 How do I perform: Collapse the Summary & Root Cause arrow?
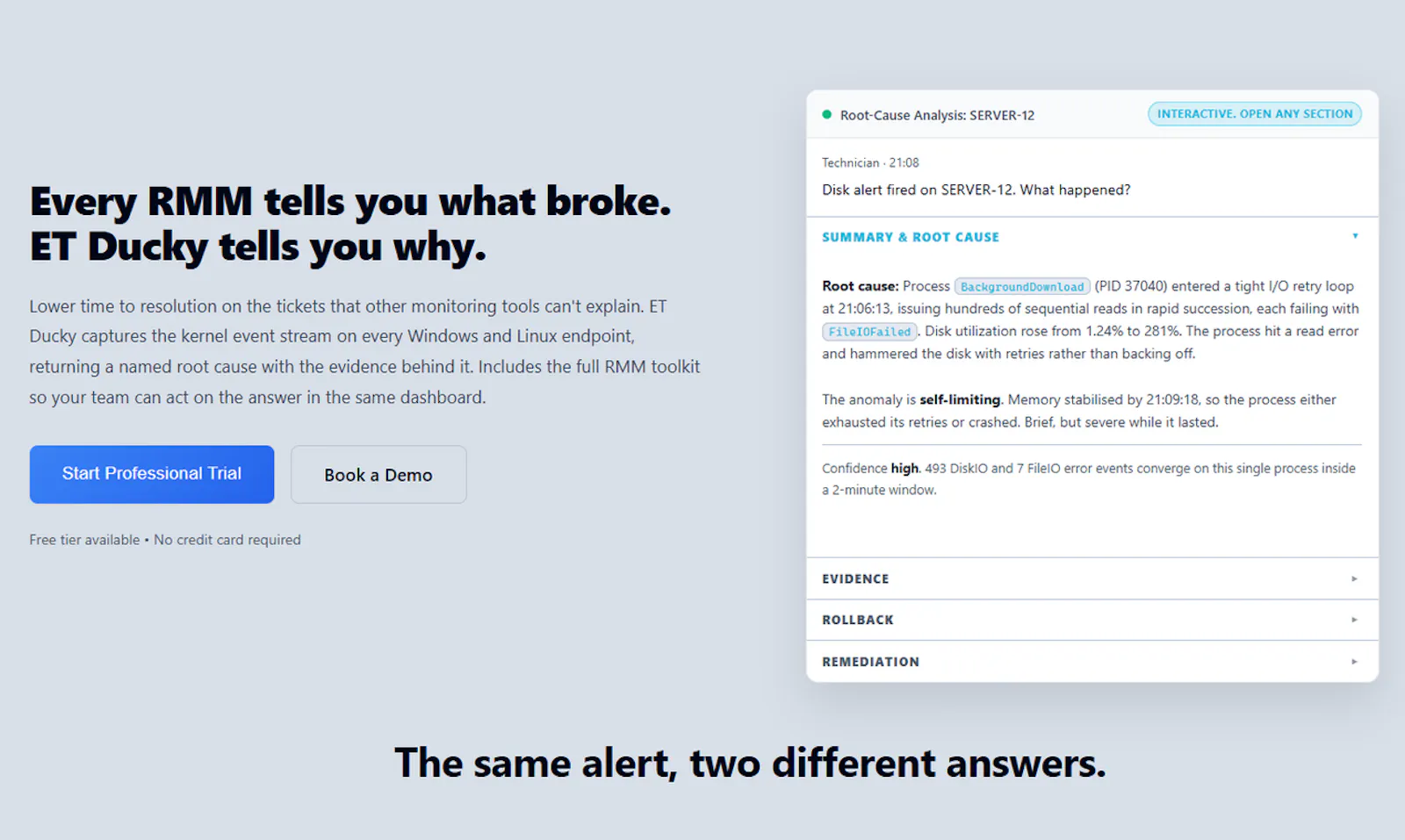click(1355, 236)
